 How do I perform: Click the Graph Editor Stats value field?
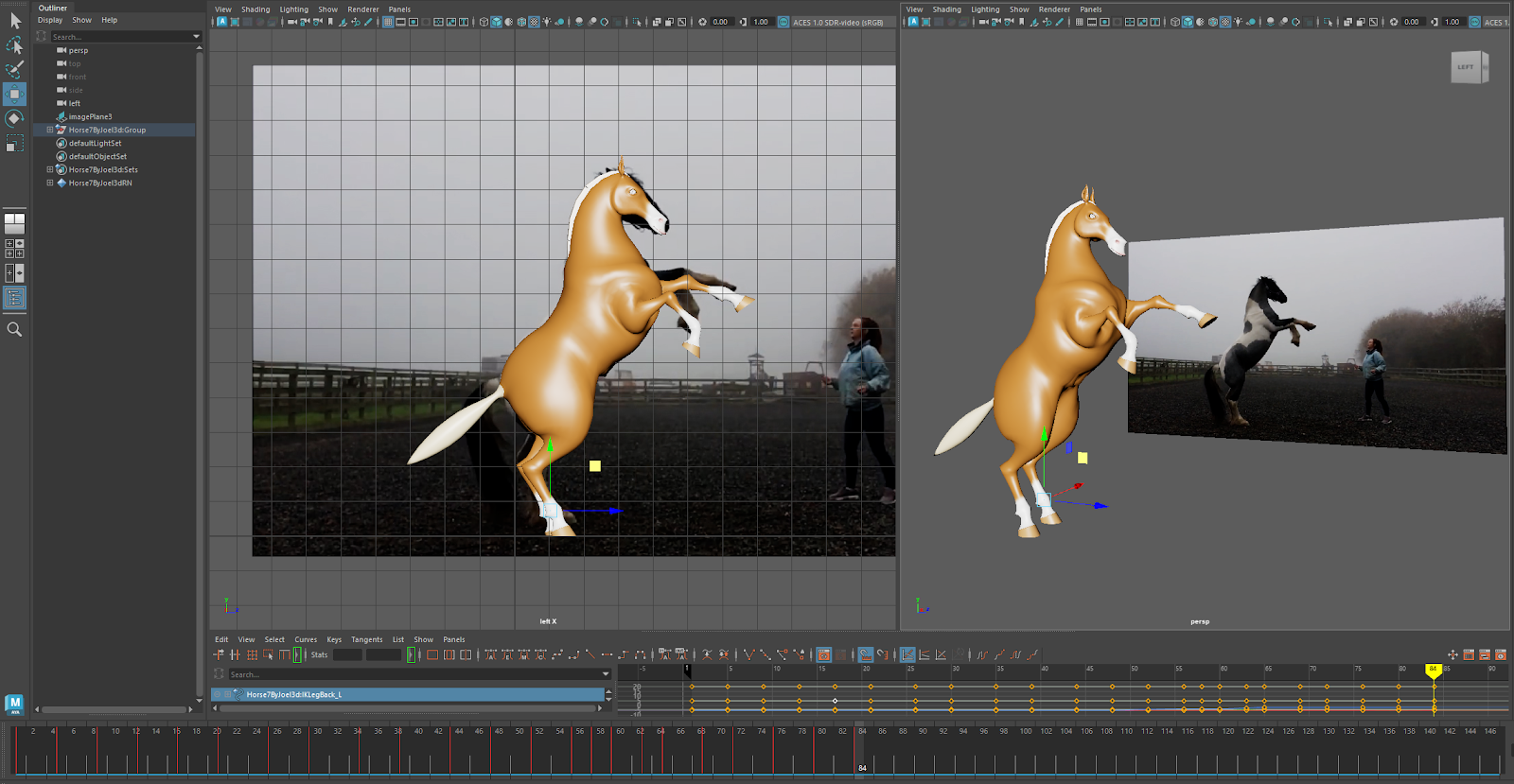(346, 654)
